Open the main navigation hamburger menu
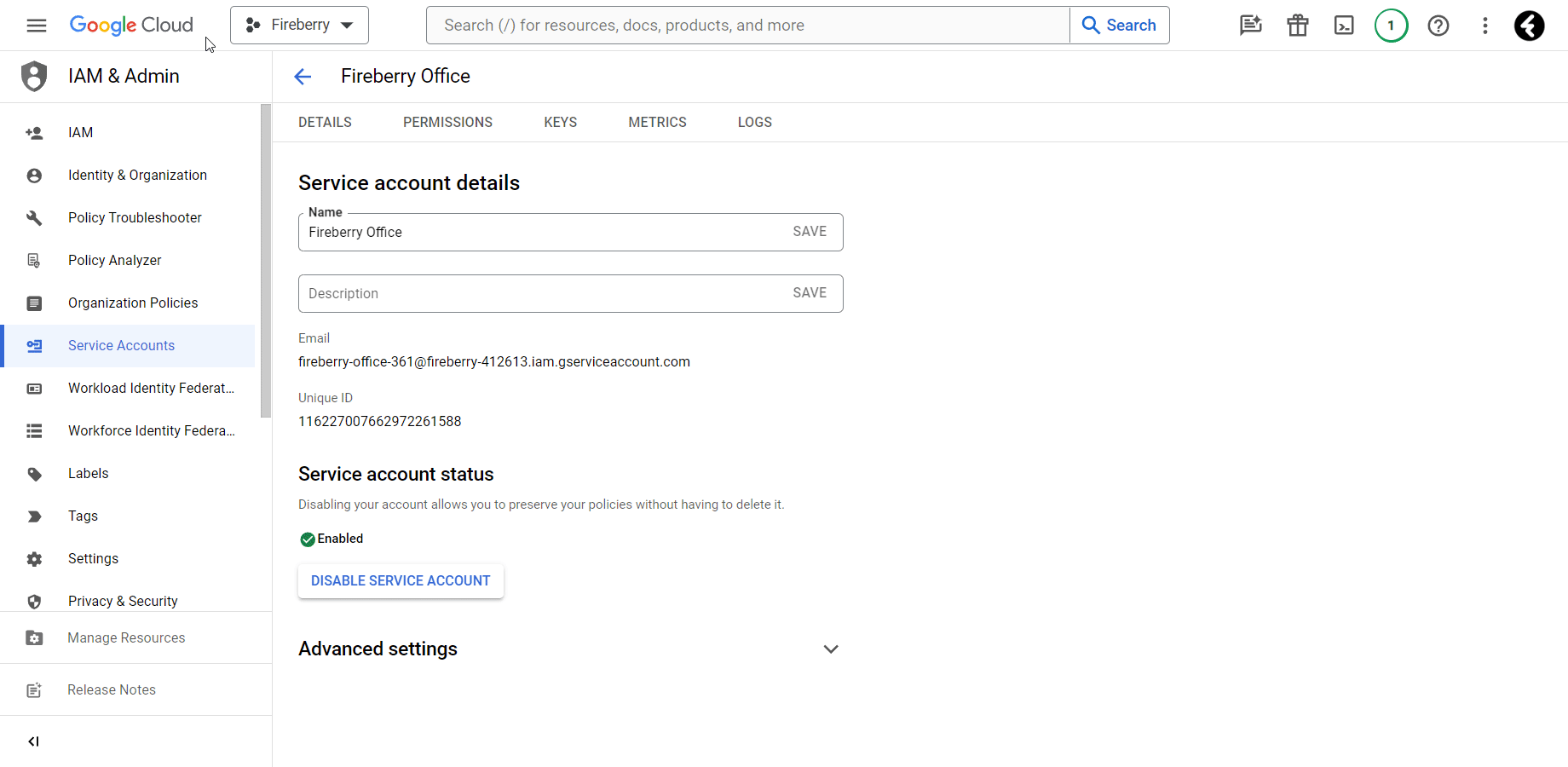The image size is (1568, 767). click(37, 26)
